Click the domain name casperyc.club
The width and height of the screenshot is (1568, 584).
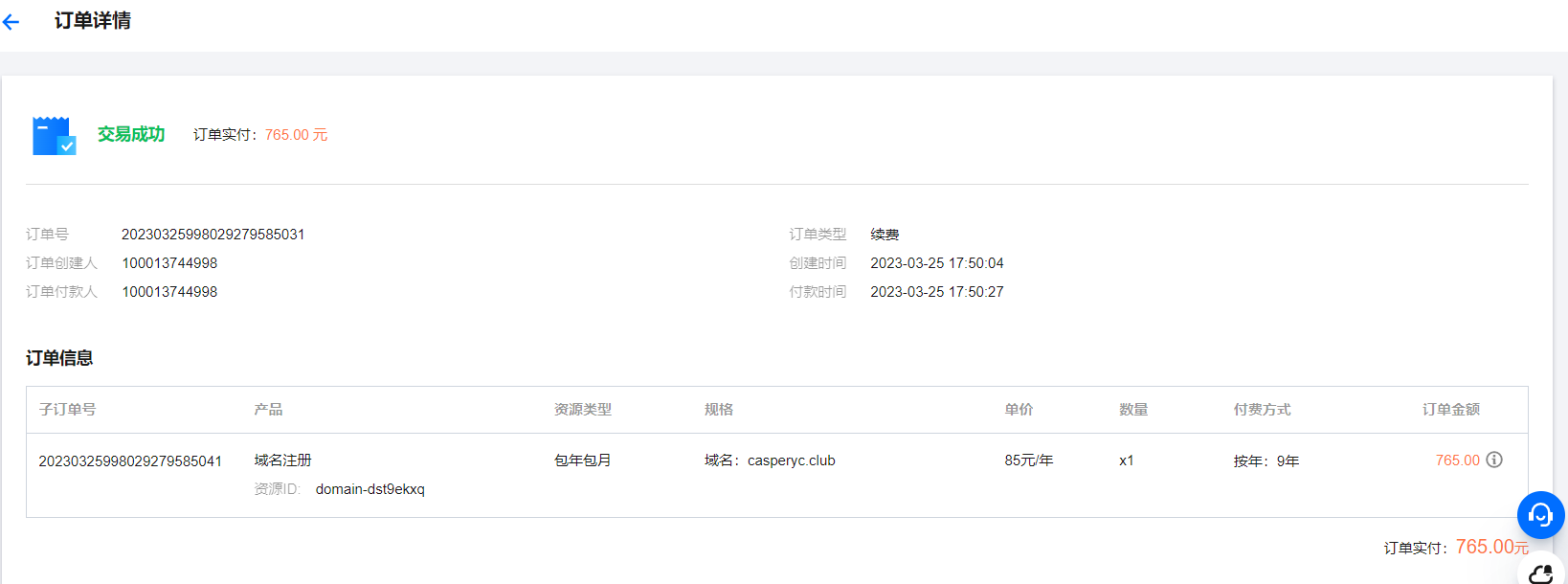tap(791, 460)
